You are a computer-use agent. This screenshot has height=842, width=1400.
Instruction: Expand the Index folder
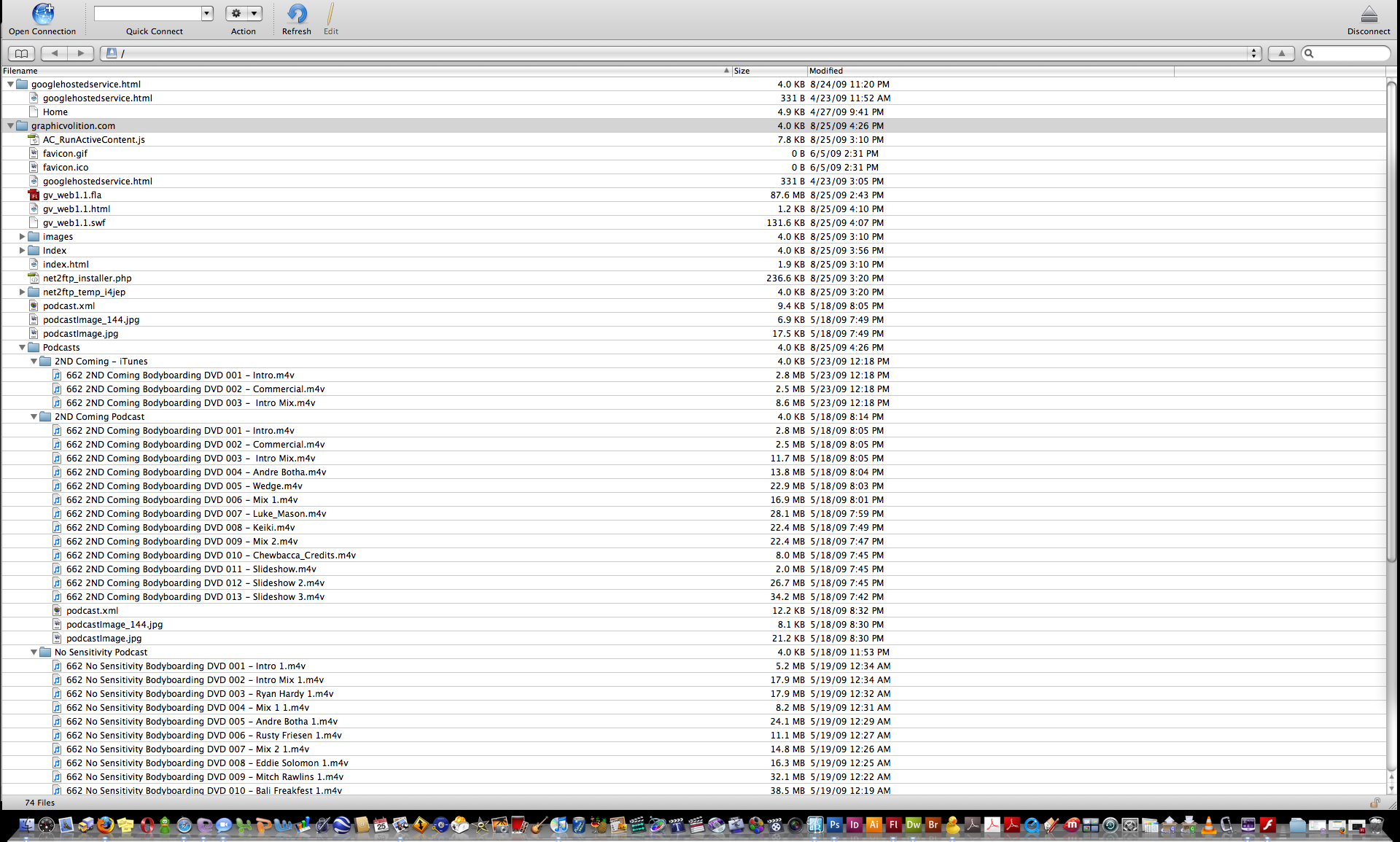click(x=22, y=251)
